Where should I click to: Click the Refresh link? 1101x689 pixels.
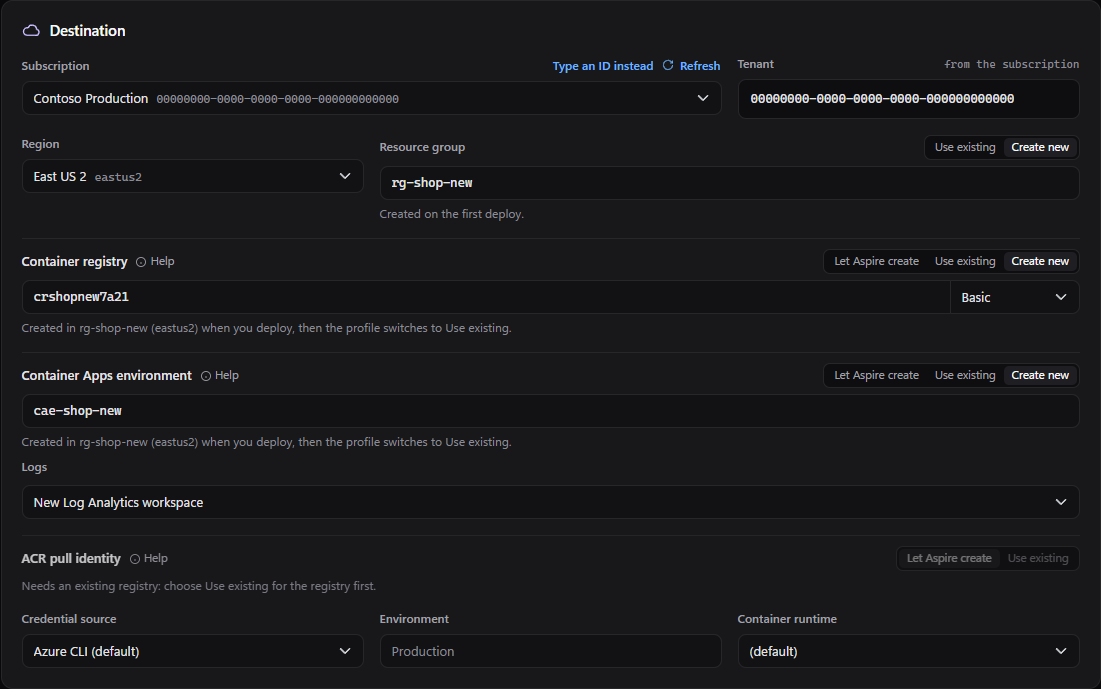(699, 65)
